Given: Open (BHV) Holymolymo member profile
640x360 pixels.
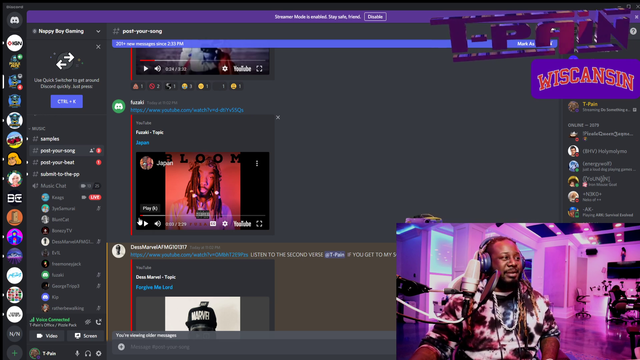Looking at the screenshot, I should pos(602,151).
